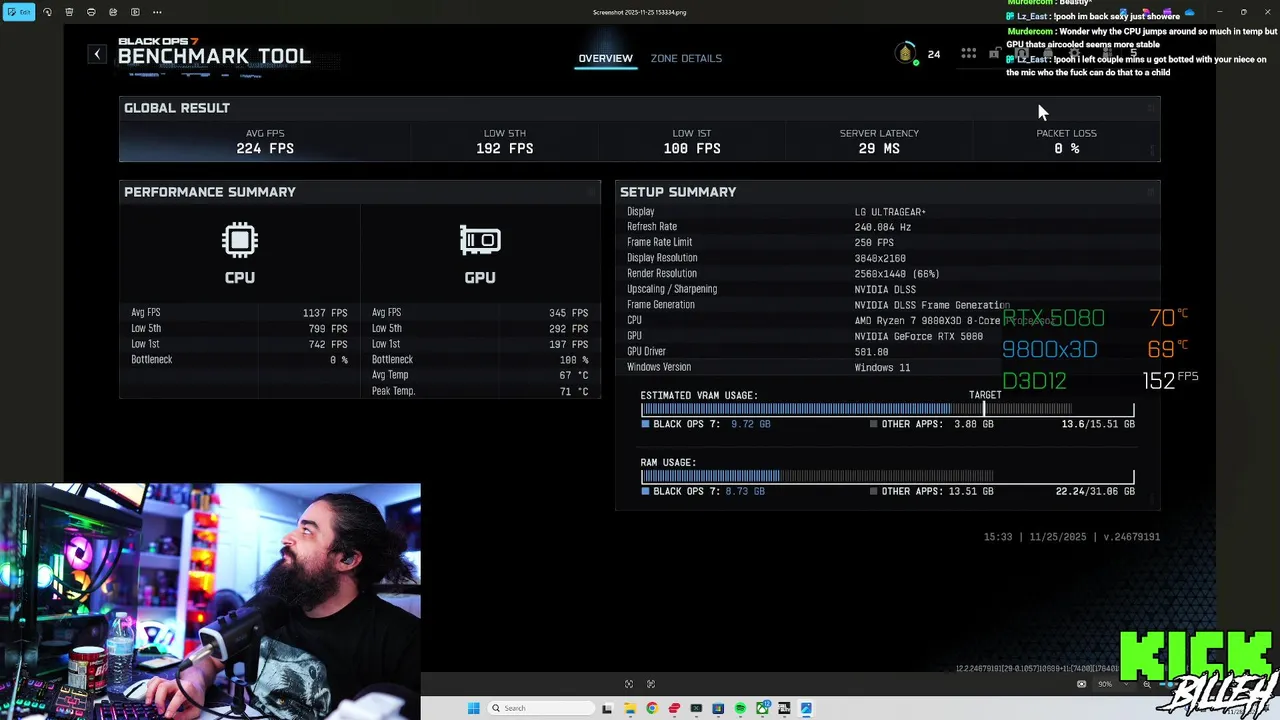Click the Low 1st value 100 FPS
The image size is (1280, 720).
click(x=692, y=148)
